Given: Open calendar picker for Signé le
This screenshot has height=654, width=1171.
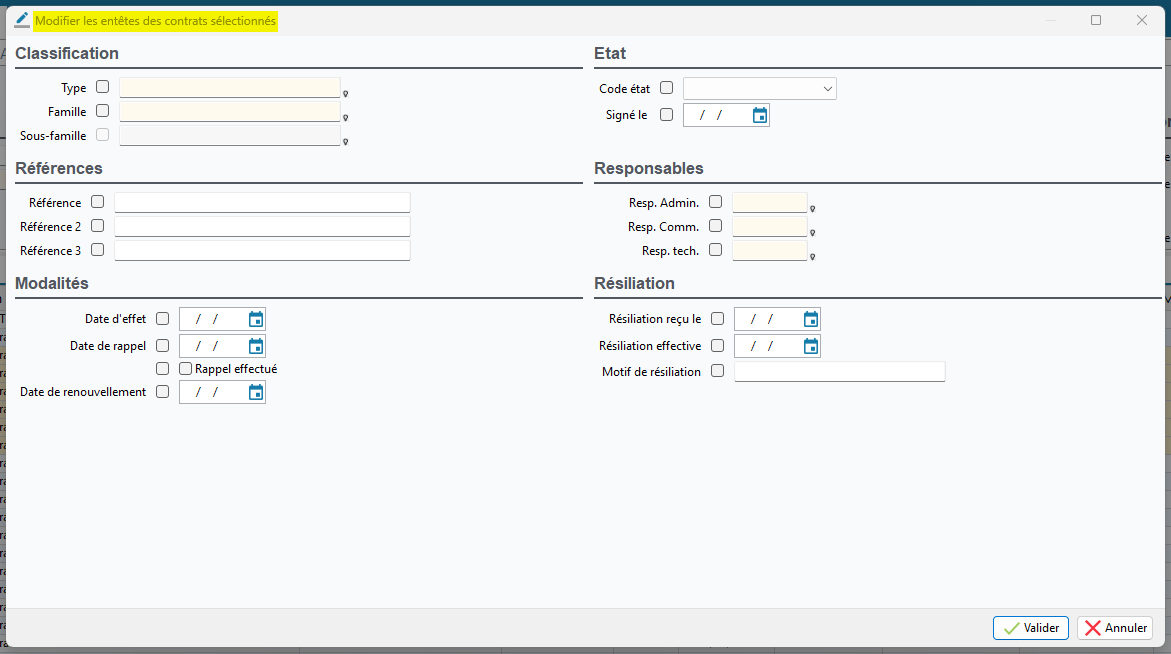Looking at the screenshot, I should click(760, 116).
